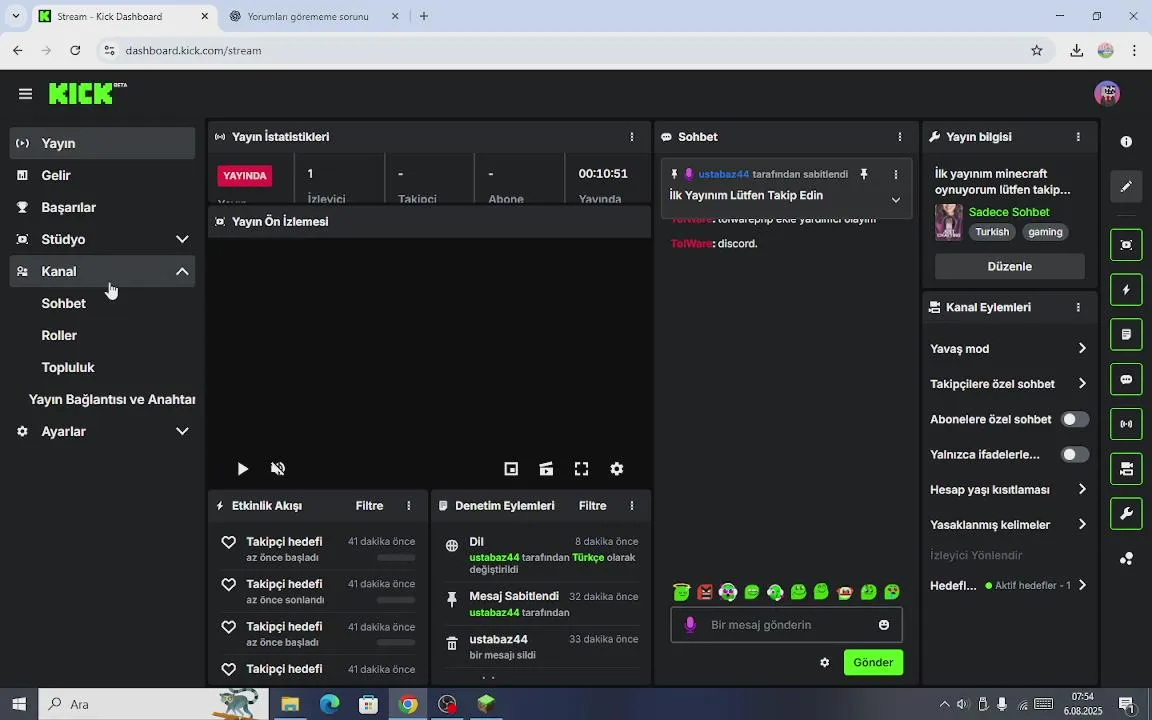The height and width of the screenshot is (720, 1152).
Task: Open emoji picker in chat input
Action: pos(883,624)
